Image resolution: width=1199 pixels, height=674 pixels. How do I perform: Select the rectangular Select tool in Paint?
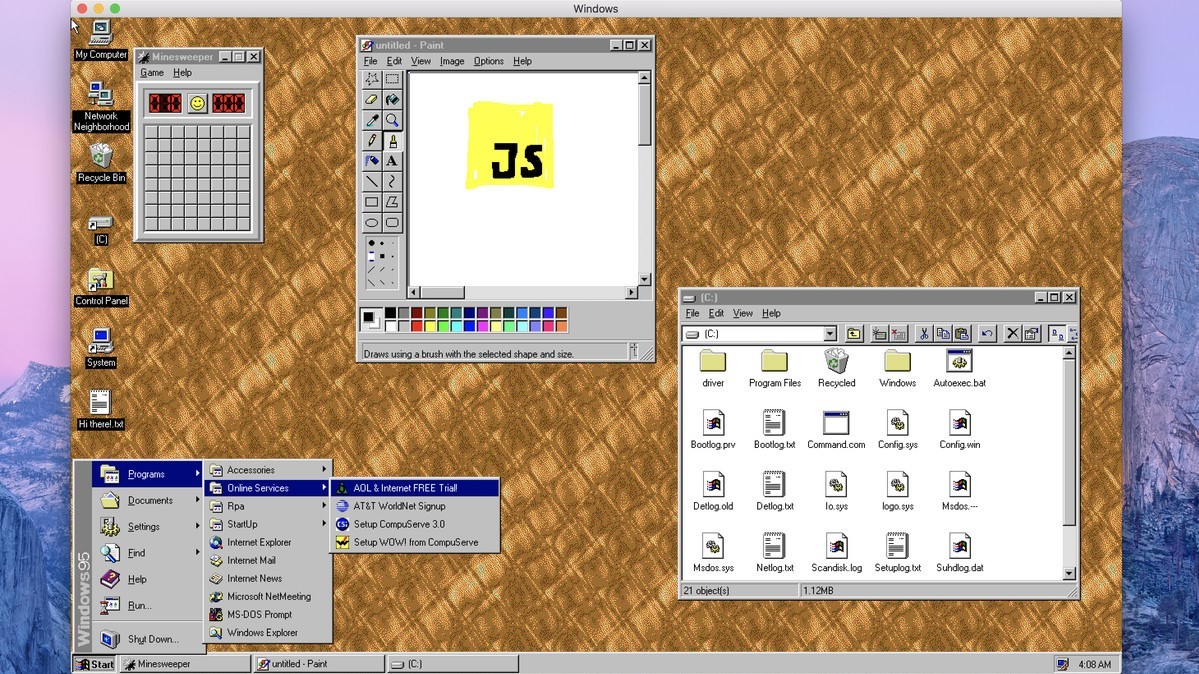point(392,79)
